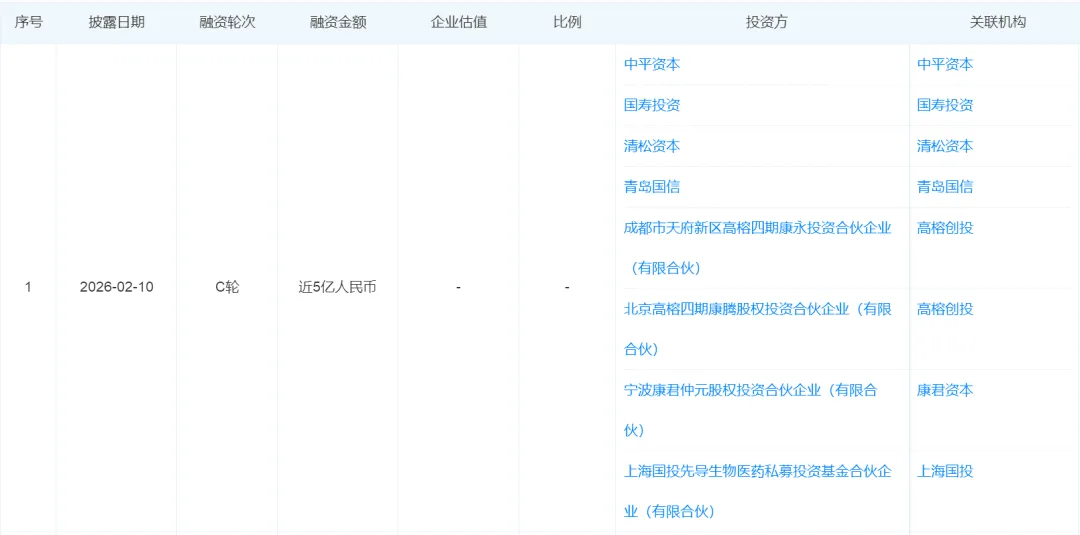Open 中平资本 investor link

[x=652, y=64]
